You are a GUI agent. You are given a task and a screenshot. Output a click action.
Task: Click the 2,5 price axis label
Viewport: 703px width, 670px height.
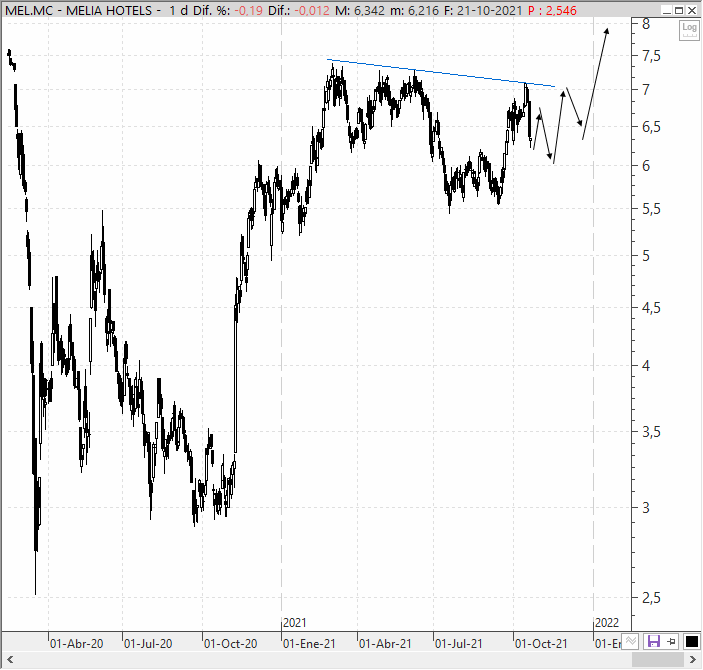651,597
